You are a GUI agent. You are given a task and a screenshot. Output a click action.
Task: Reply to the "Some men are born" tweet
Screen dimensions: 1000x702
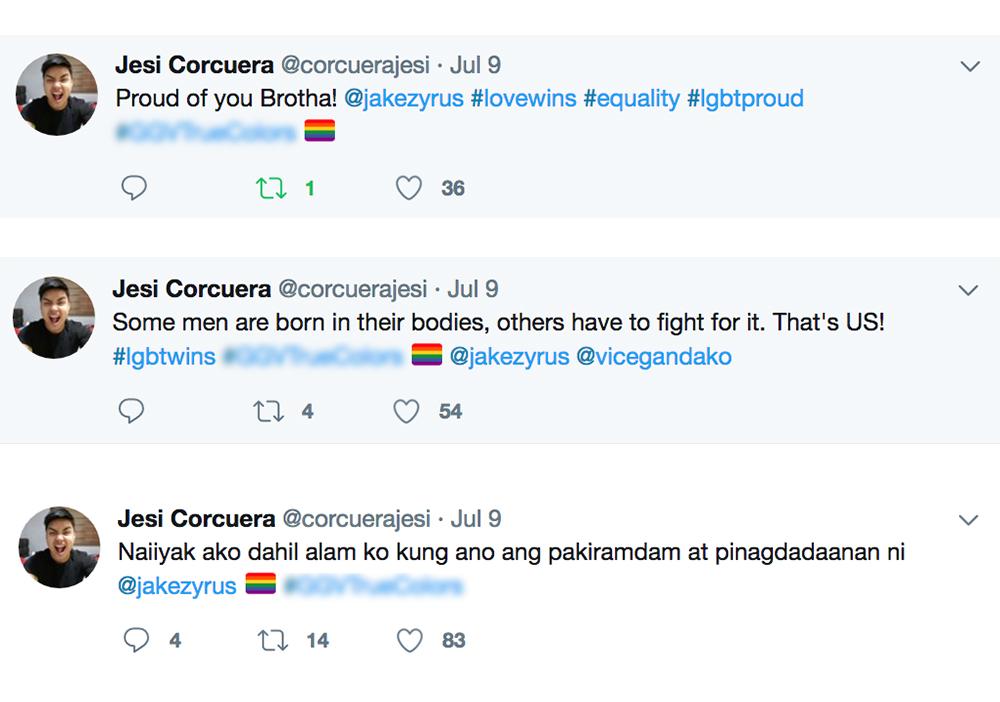tap(131, 411)
